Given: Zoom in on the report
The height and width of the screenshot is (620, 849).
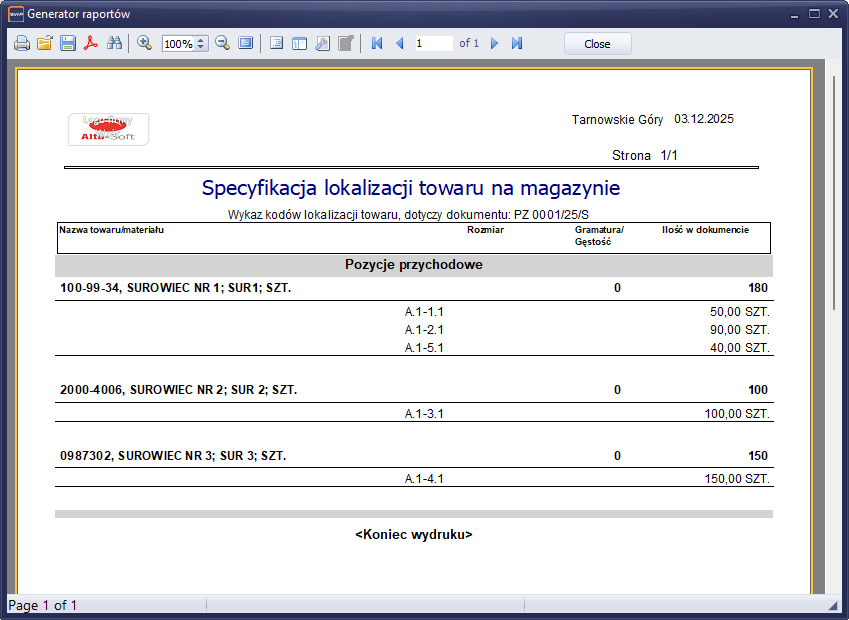Looking at the screenshot, I should (x=144, y=44).
